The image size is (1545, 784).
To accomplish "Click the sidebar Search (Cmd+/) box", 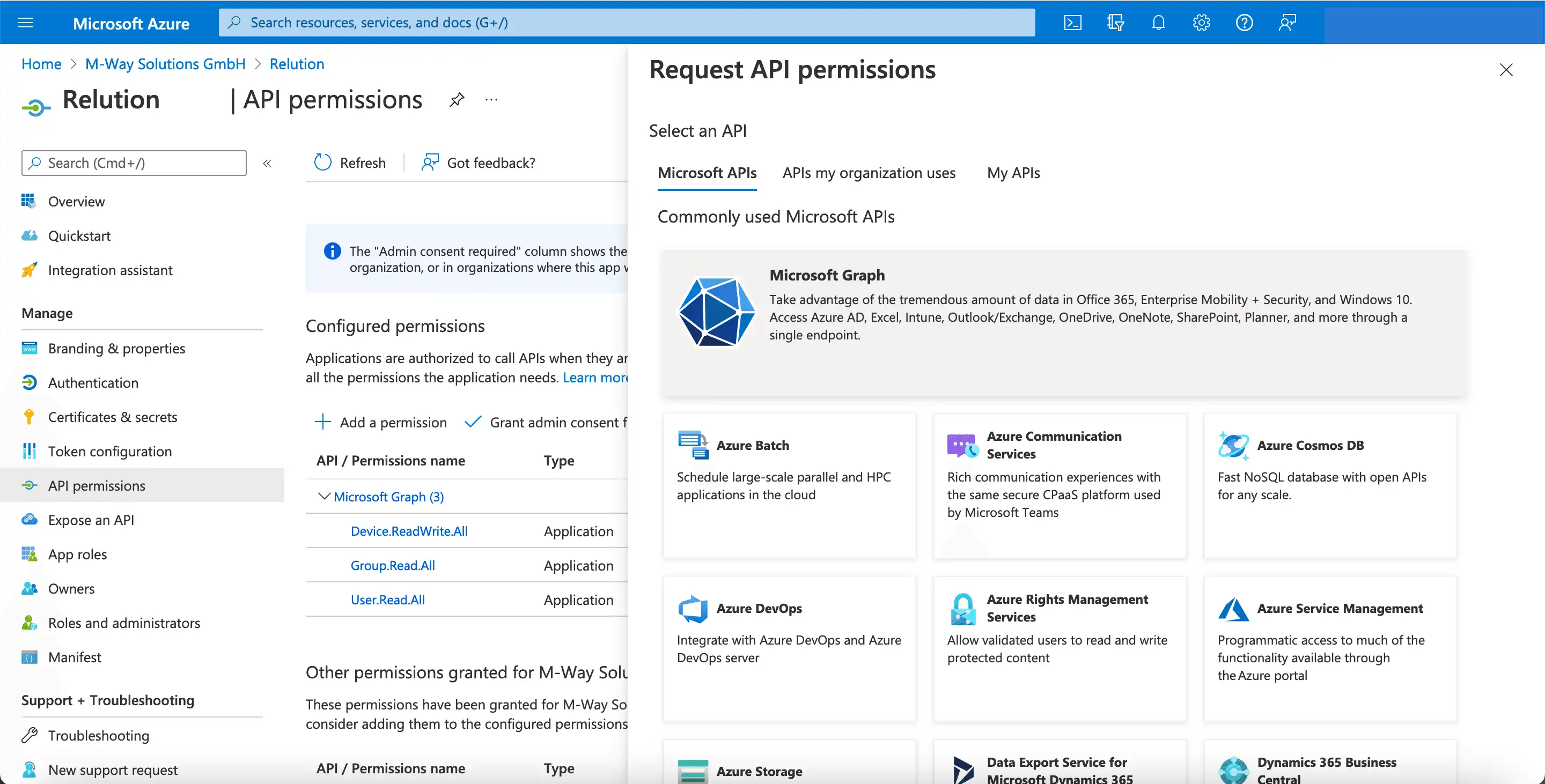I will 134,163.
